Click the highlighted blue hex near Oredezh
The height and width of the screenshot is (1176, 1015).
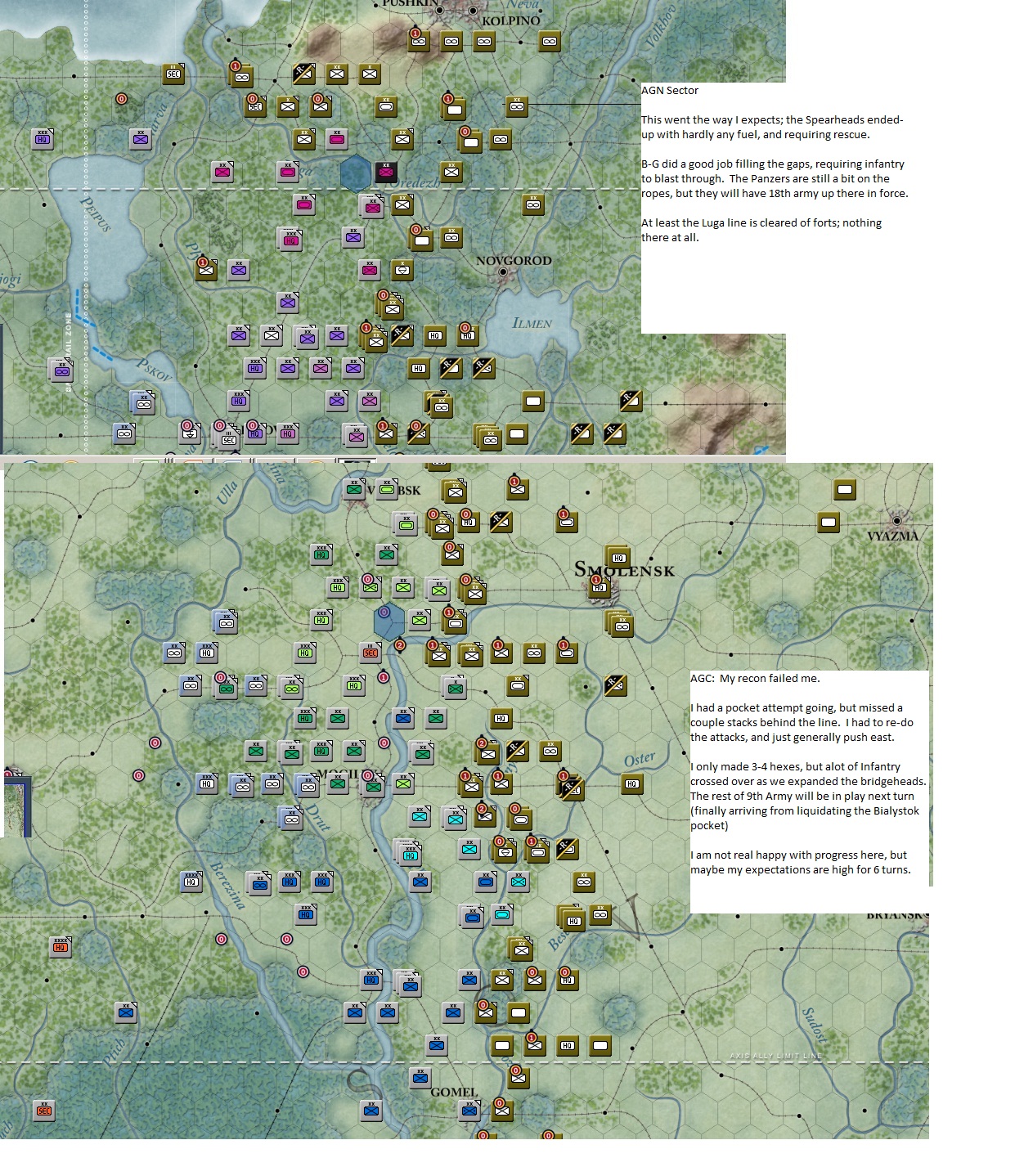tap(355, 173)
